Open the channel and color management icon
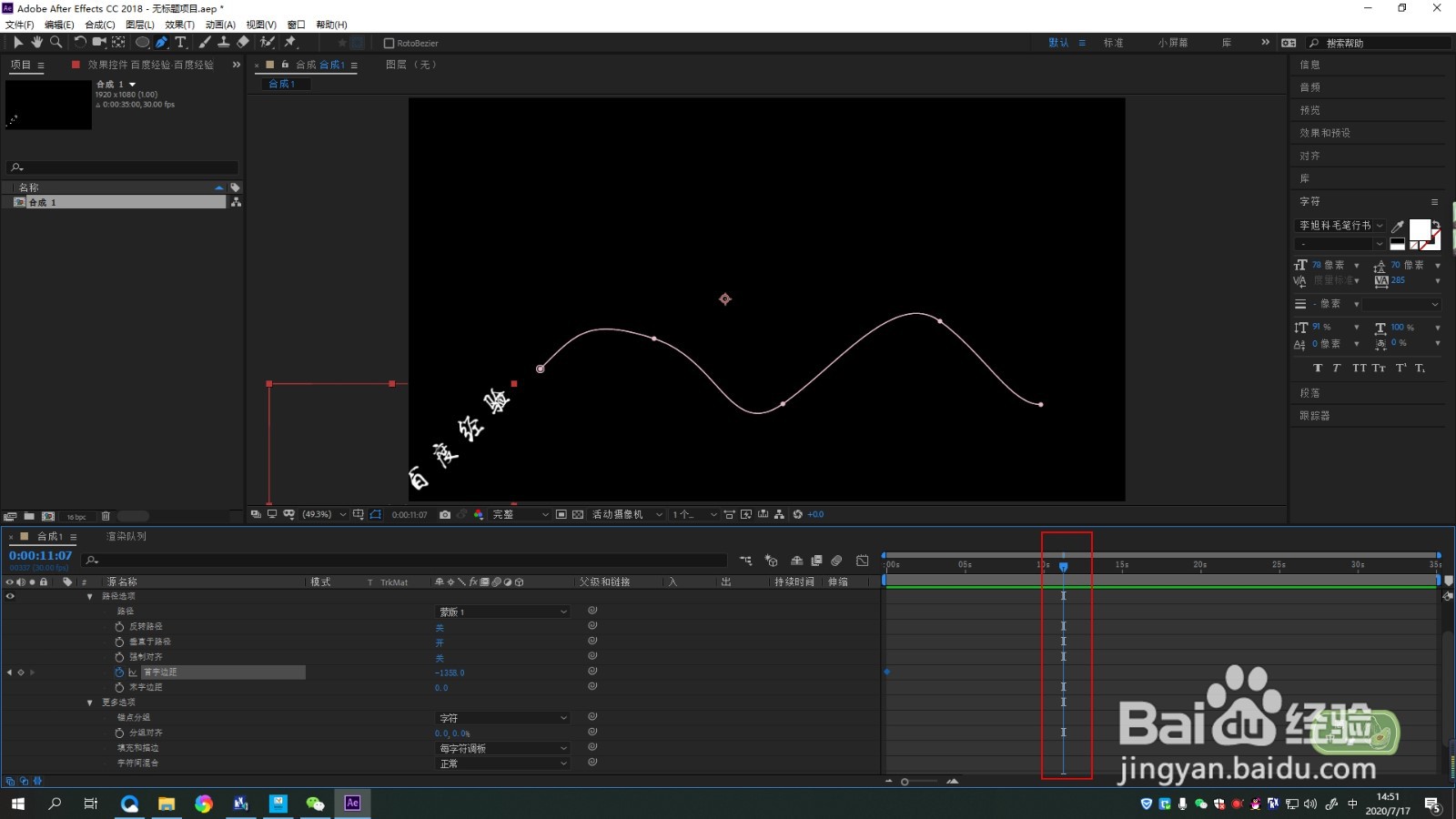Viewport: 1456px width, 819px height. click(x=479, y=514)
